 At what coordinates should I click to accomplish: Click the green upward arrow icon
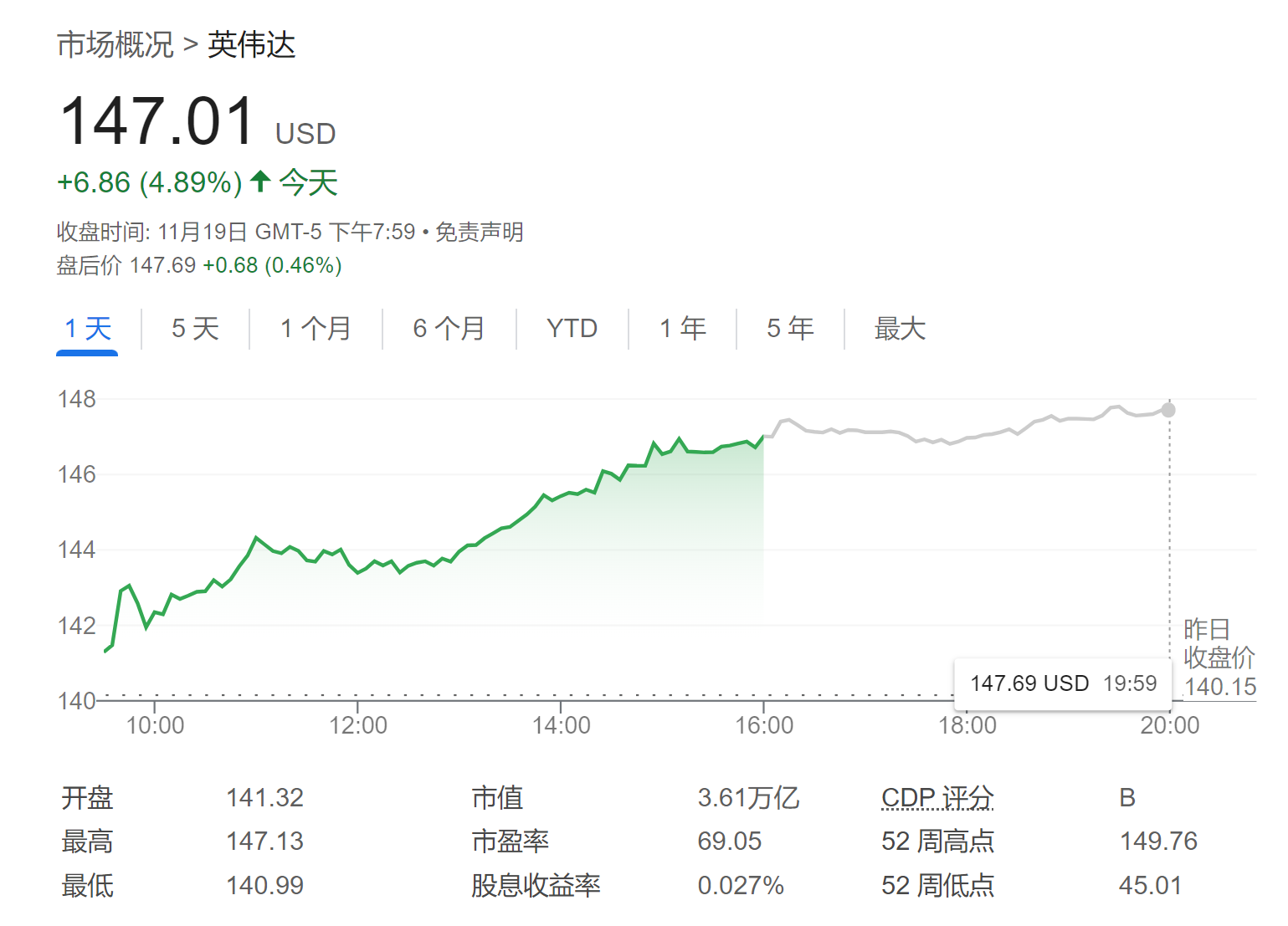(260, 181)
